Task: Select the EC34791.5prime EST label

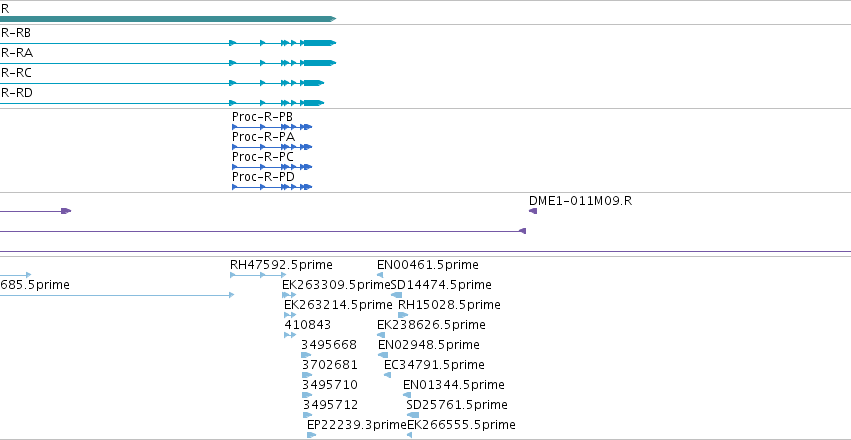Action: 434,365
